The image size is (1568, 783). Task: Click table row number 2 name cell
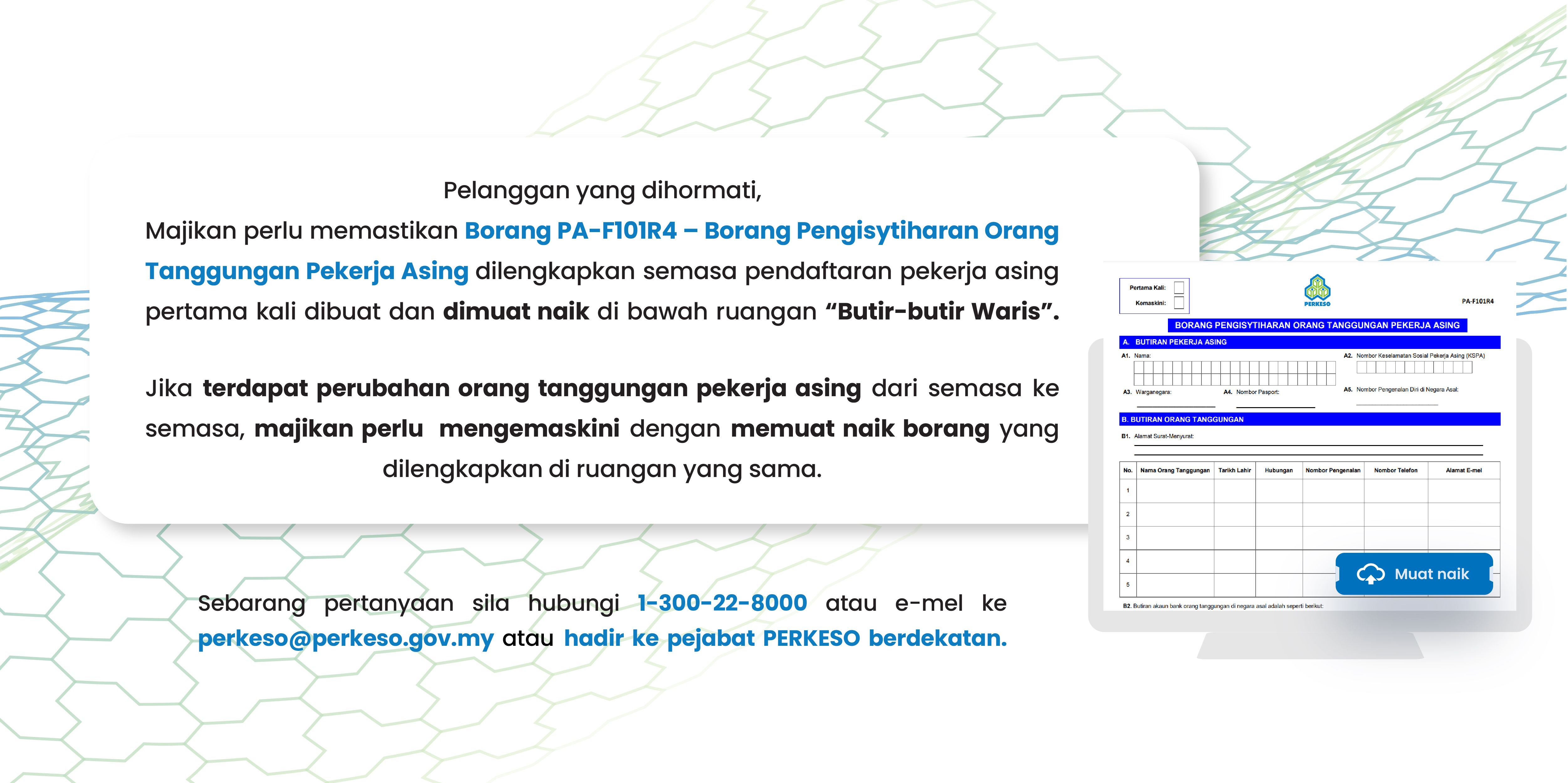1175,514
